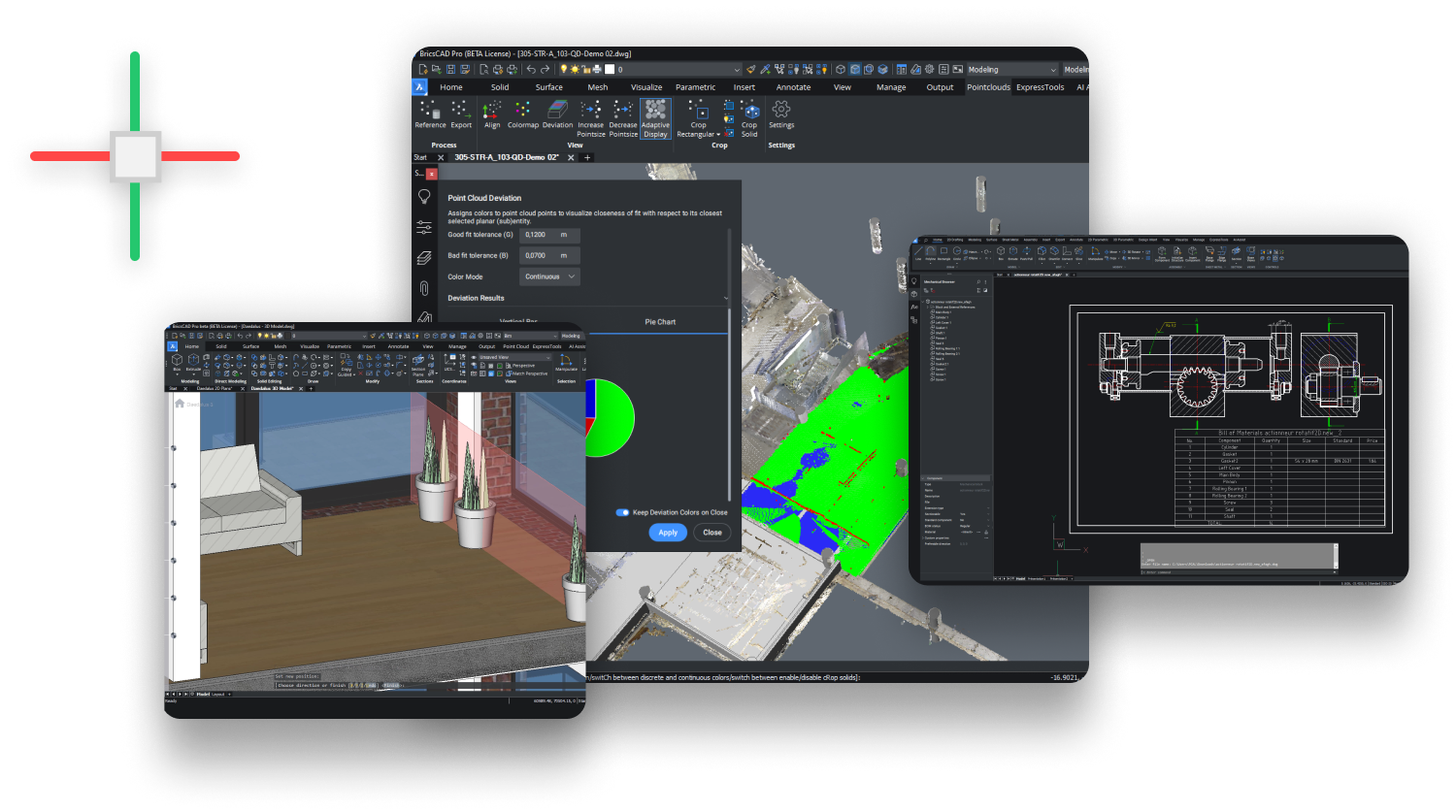The image size is (1456, 812).
Task: Select the 305-STR-A_103-QD-Demo 02 document tab
Action: click(x=507, y=157)
